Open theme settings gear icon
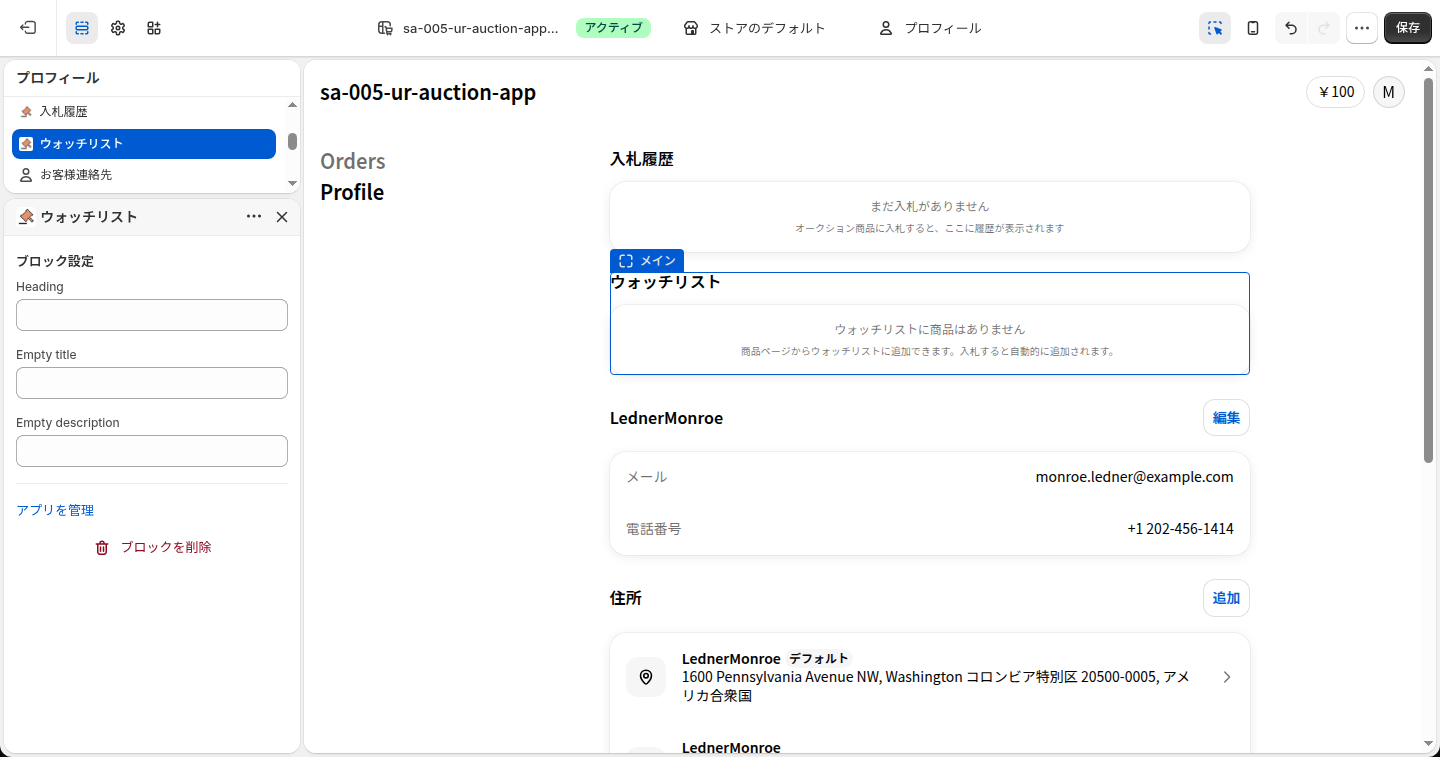 (x=118, y=28)
